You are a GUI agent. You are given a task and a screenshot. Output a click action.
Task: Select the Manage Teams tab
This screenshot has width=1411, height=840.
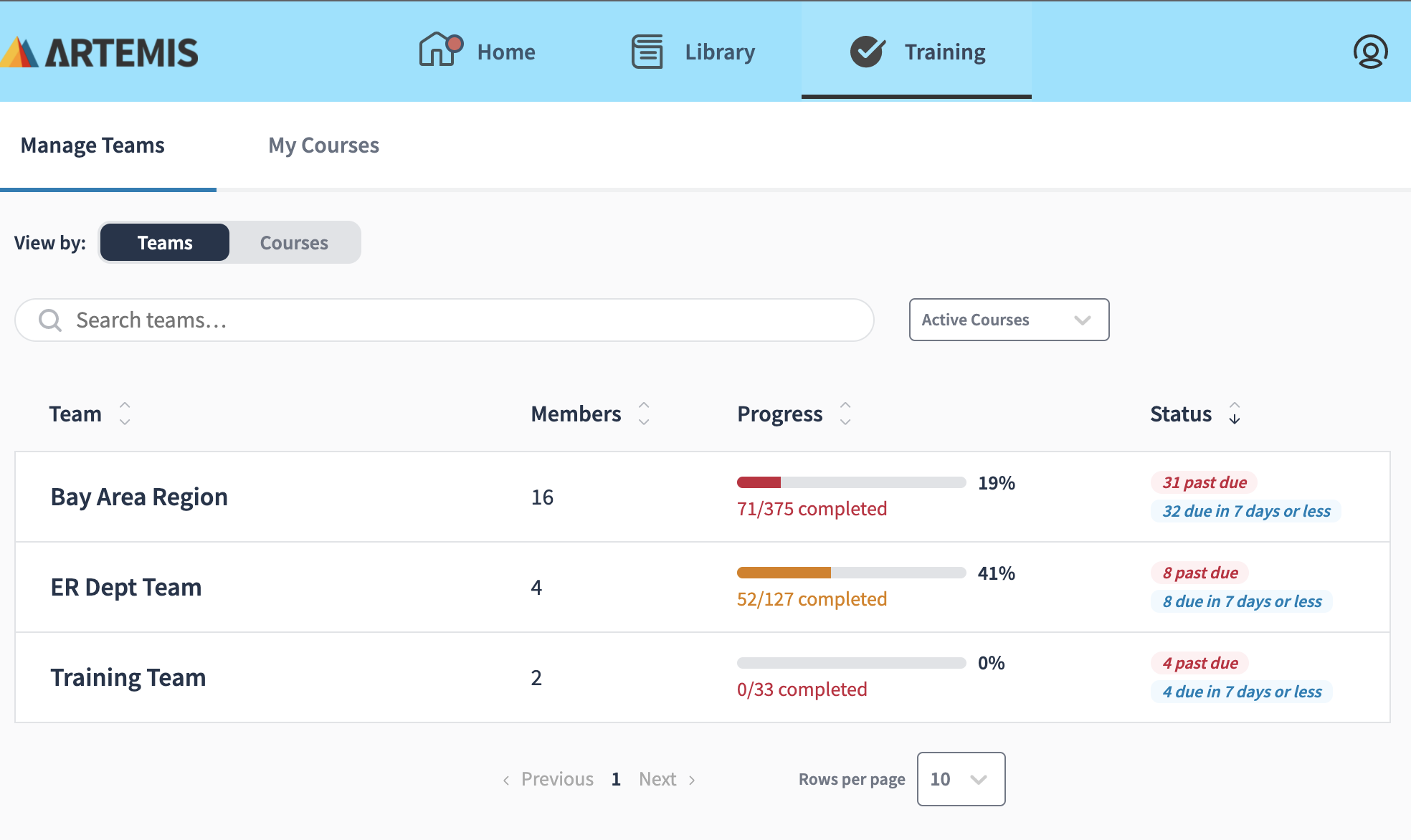(x=92, y=145)
